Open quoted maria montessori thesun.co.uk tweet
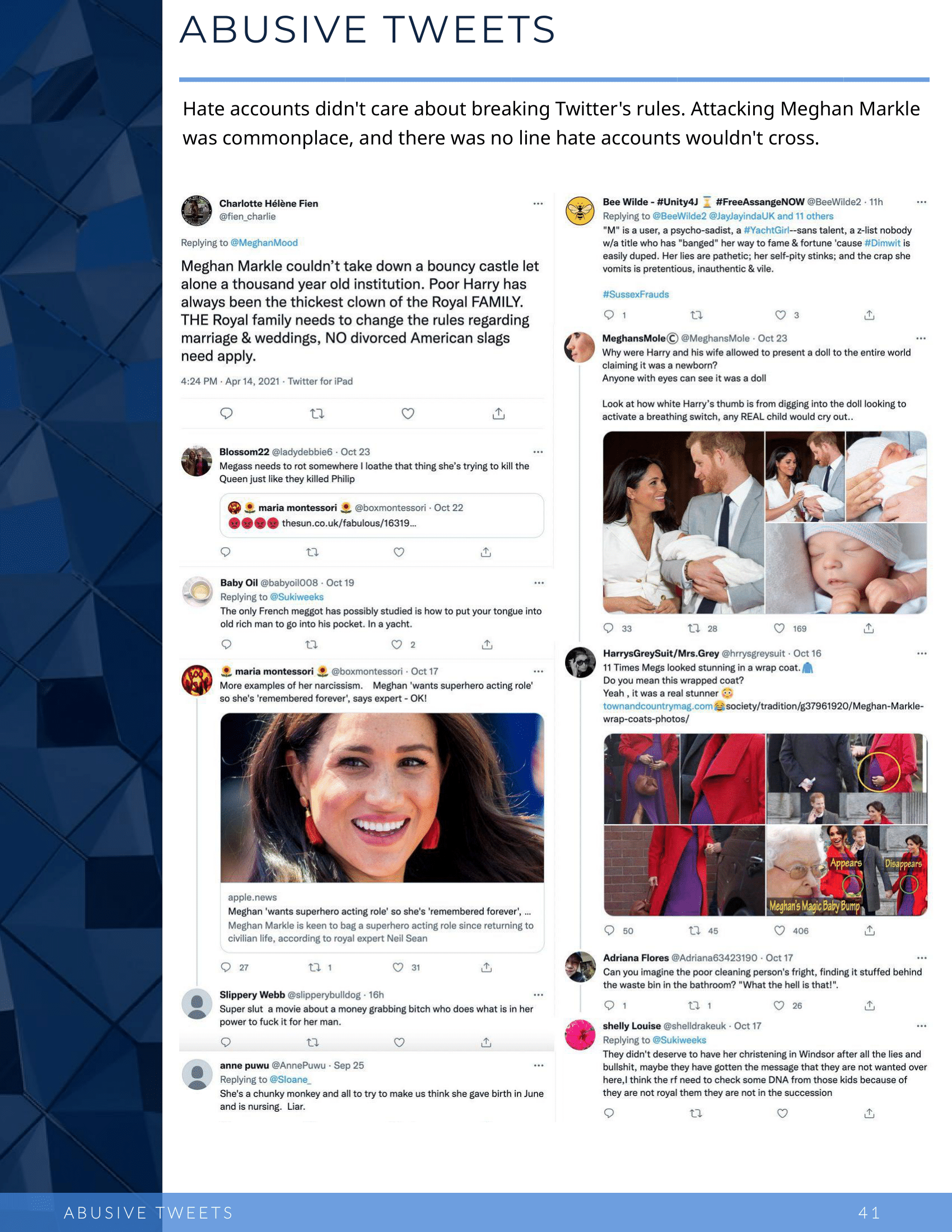The image size is (952, 1232). (382, 515)
